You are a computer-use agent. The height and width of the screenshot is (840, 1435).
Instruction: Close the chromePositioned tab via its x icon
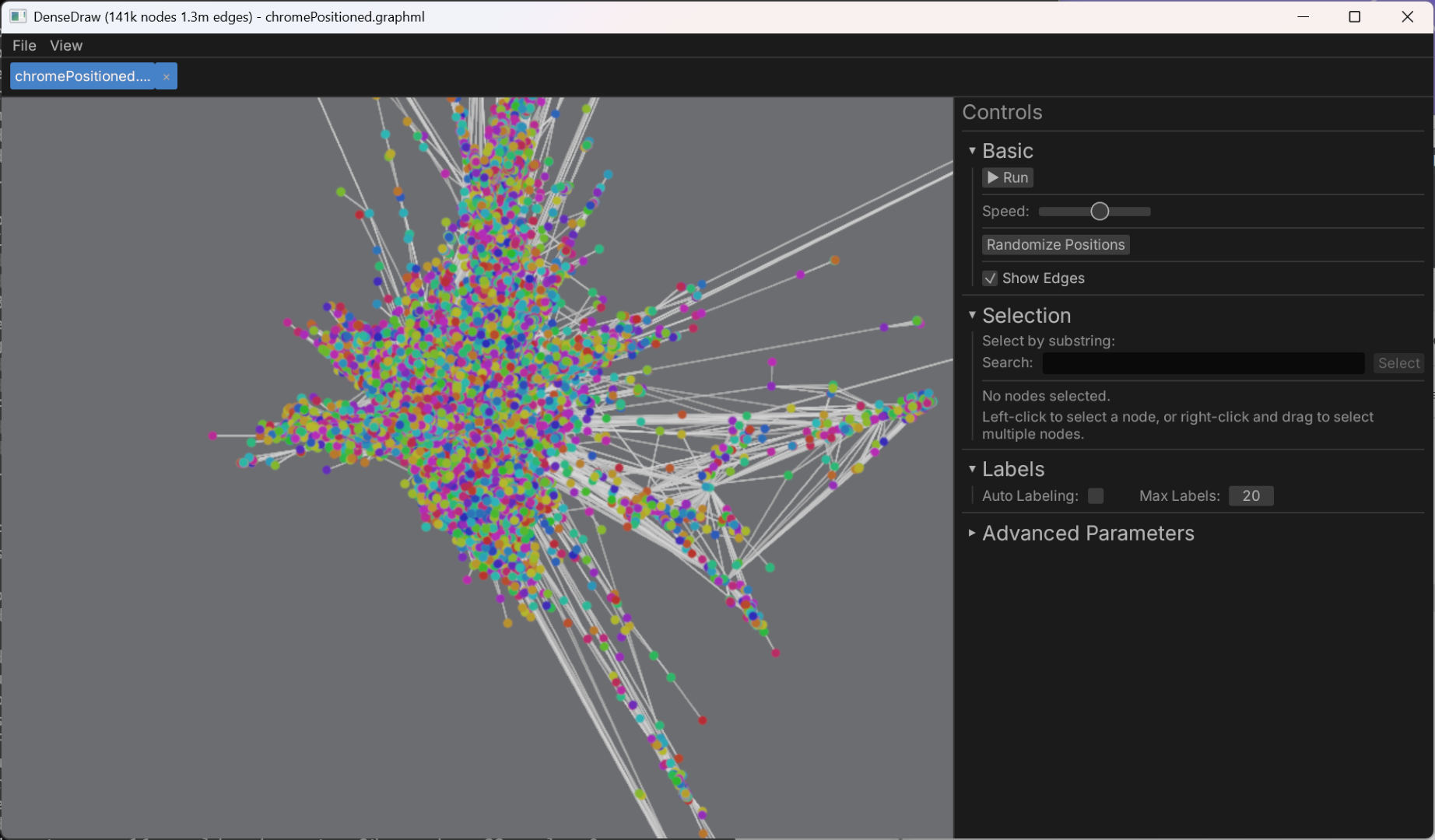click(x=166, y=76)
